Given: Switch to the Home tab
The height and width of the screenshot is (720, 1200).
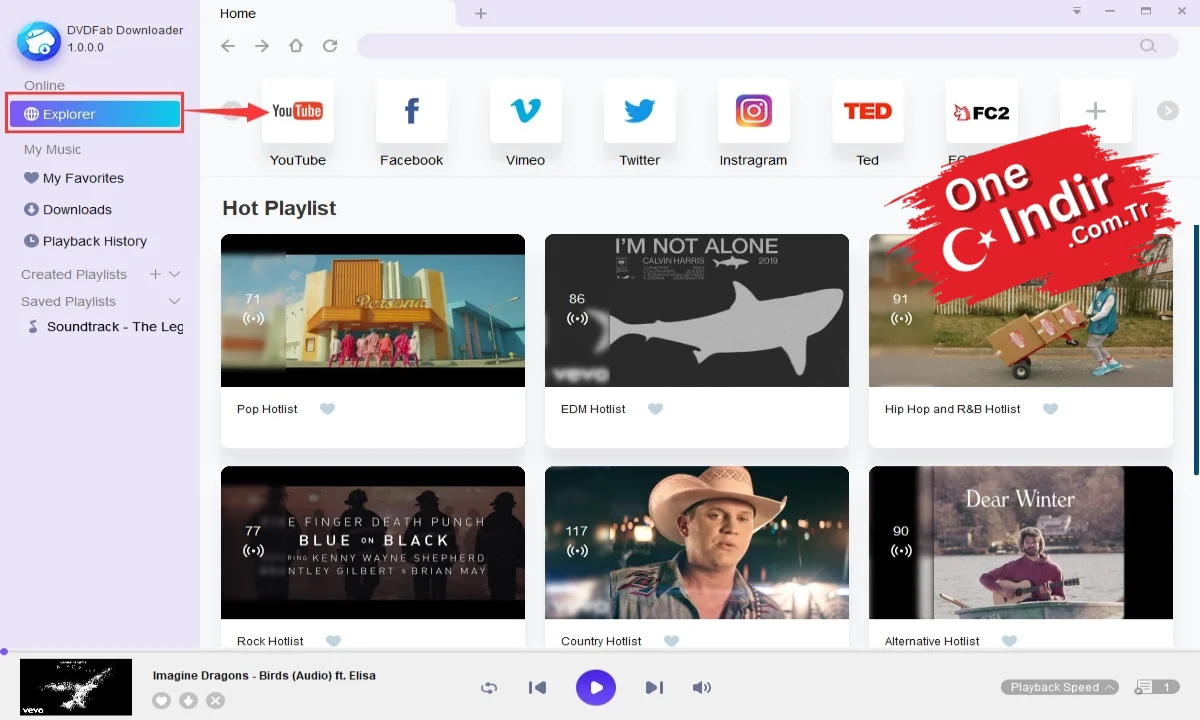Looking at the screenshot, I should tap(238, 13).
